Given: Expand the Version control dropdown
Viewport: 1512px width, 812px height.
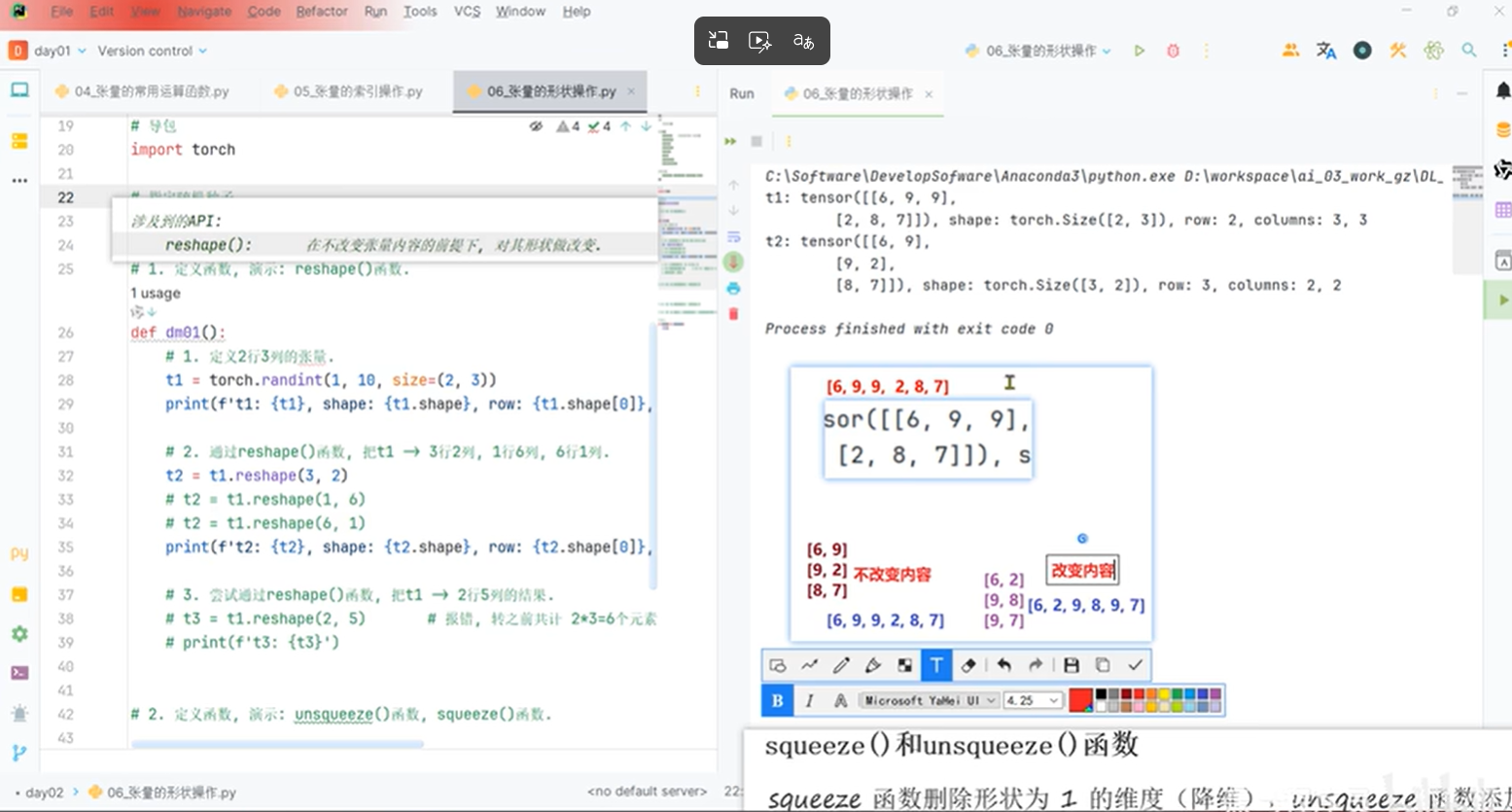Looking at the screenshot, I should (152, 51).
